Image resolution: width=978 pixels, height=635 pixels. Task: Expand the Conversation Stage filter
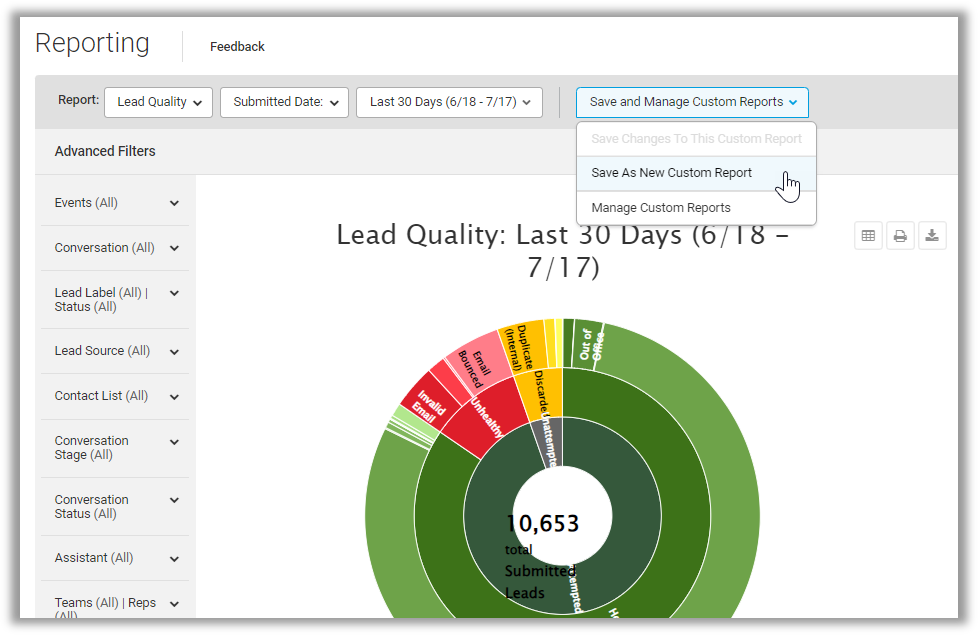click(x=115, y=448)
